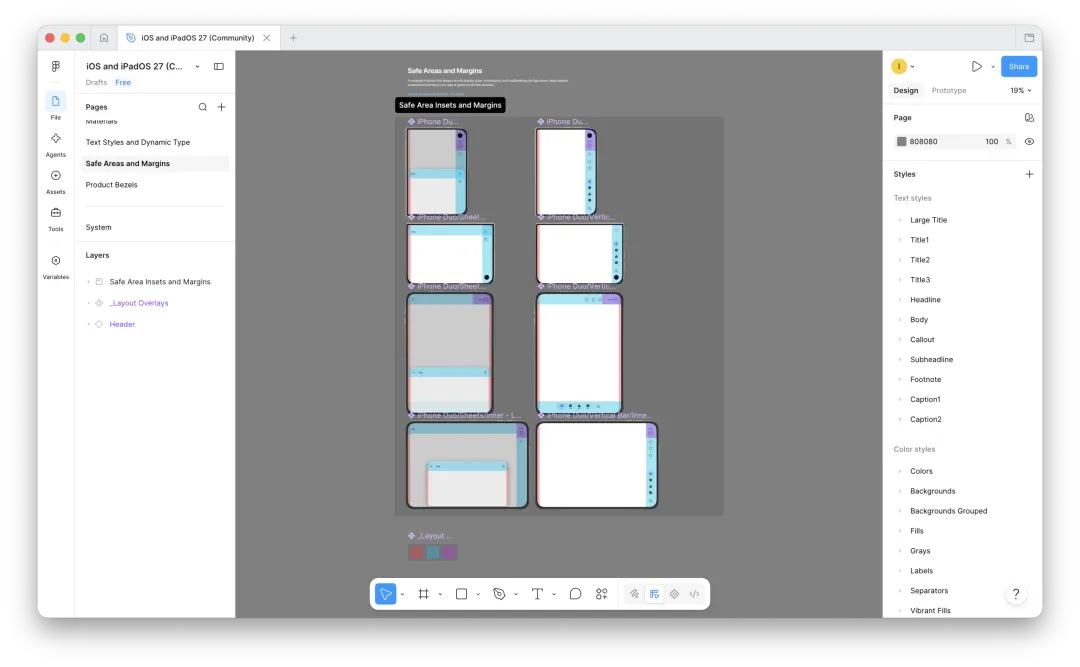Edit the page color opacity 100 field

(991, 141)
